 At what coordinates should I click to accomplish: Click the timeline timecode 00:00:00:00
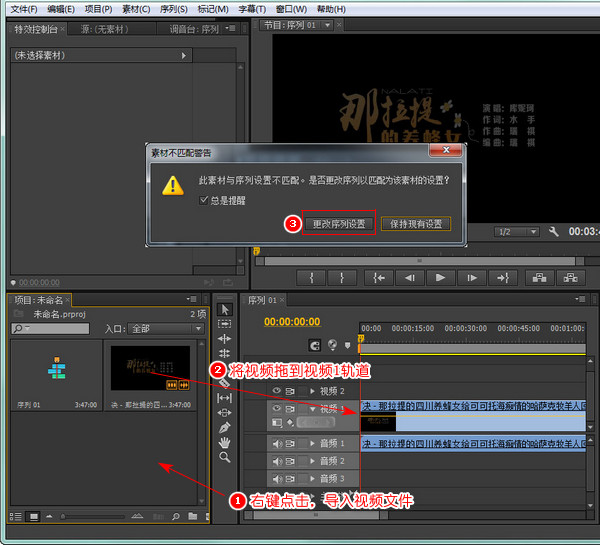pos(292,322)
